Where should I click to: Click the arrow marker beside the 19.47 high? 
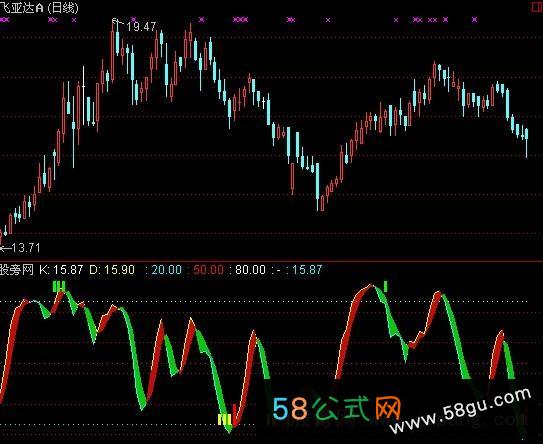[x=118, y=23]
